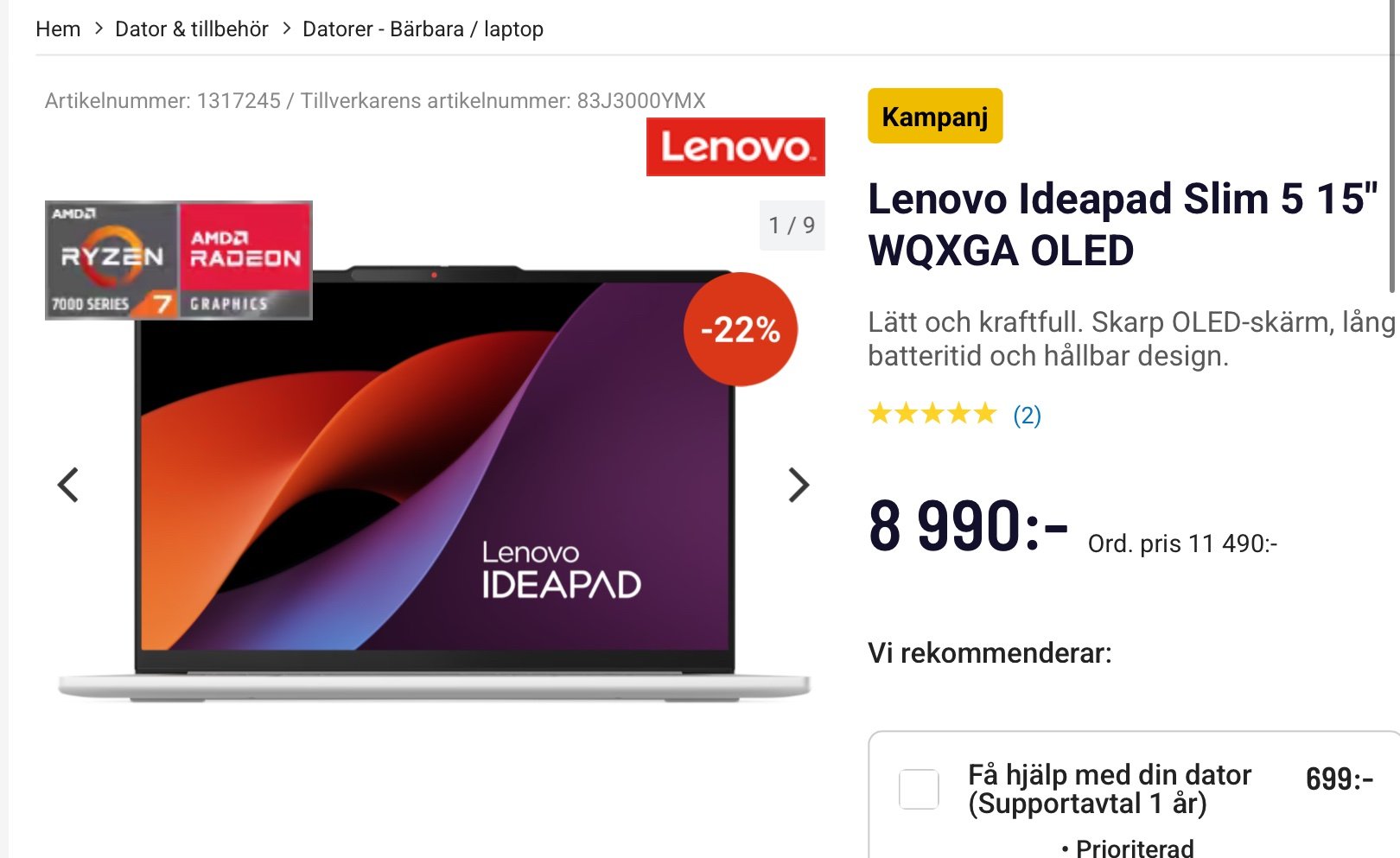Image resolution: width=1400 pixels, height=858 pixels.
Task: Click the first breadcrumb chevron after Hem
Action: [99, 29]
